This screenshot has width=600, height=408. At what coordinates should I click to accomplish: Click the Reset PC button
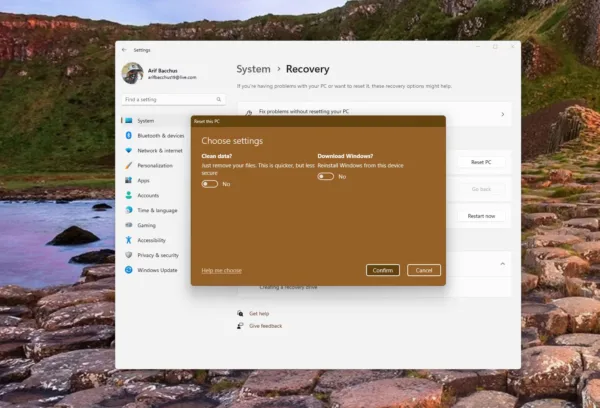[481, 162]
